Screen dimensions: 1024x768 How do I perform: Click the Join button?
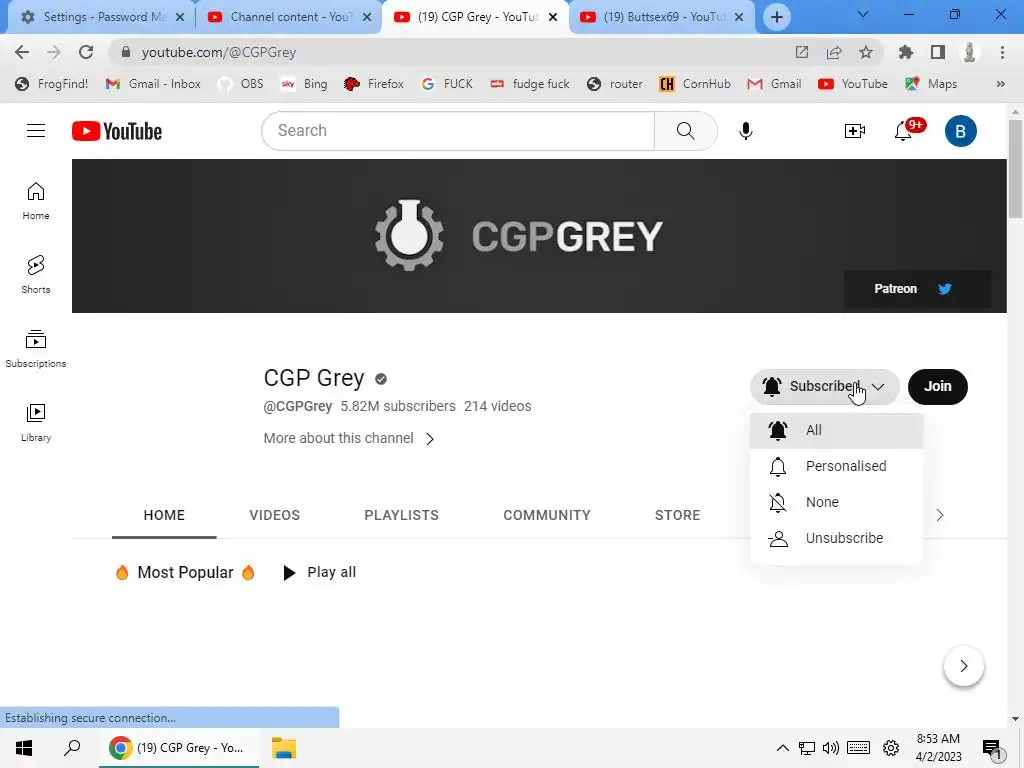(937, 387)
